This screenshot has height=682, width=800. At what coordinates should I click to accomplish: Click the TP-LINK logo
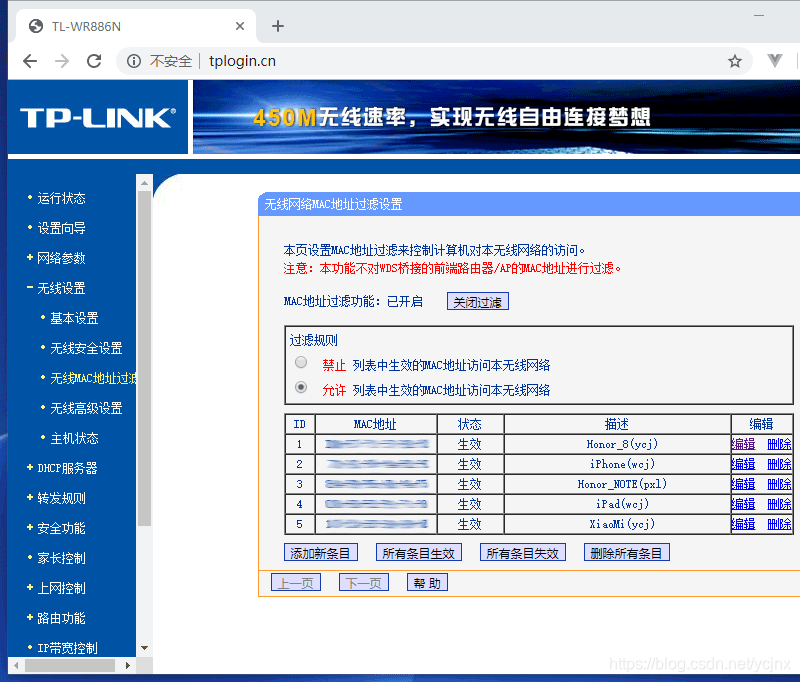click(98, 117)
